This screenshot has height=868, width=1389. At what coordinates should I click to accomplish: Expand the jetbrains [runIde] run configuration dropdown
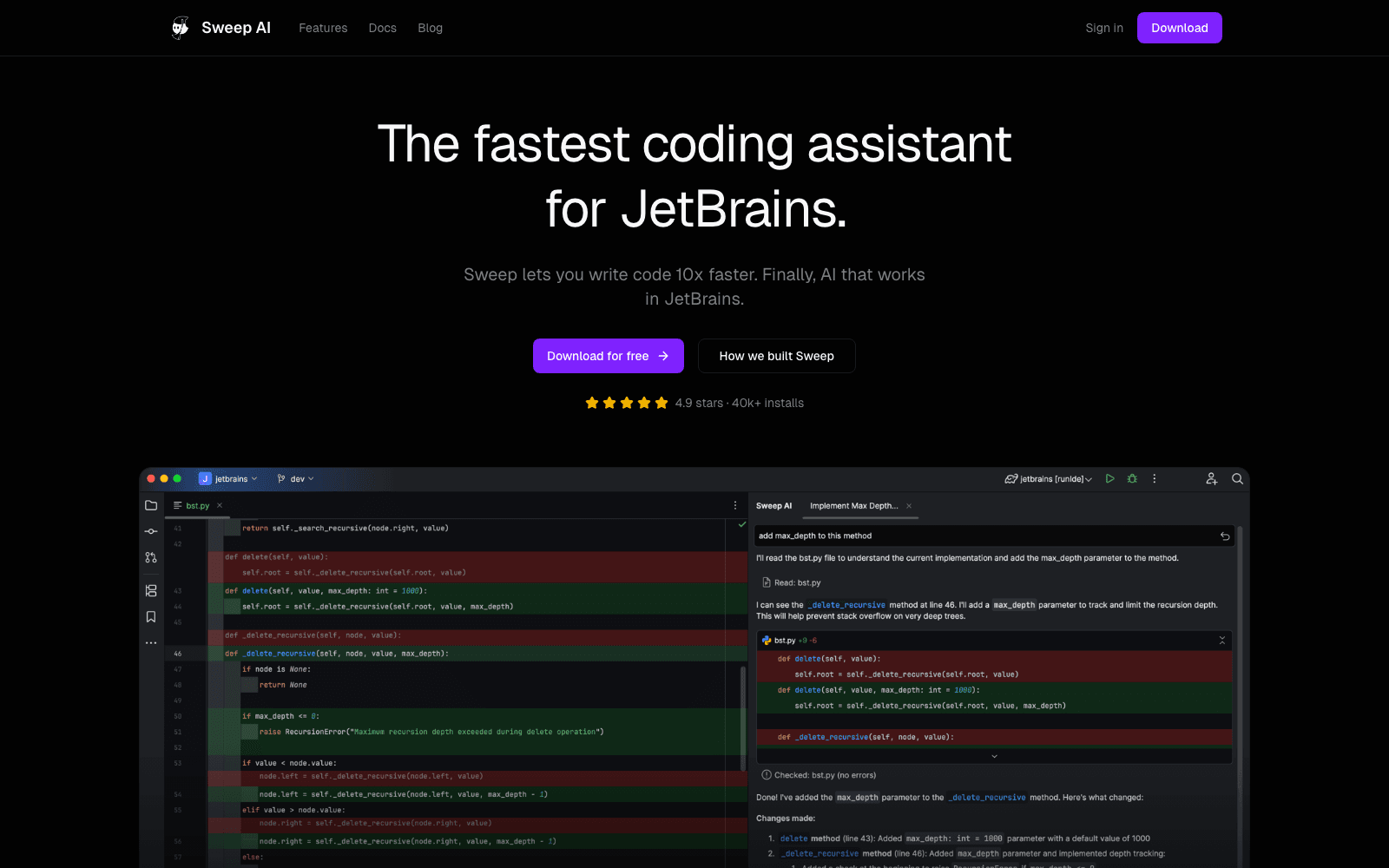point(1049,479)
